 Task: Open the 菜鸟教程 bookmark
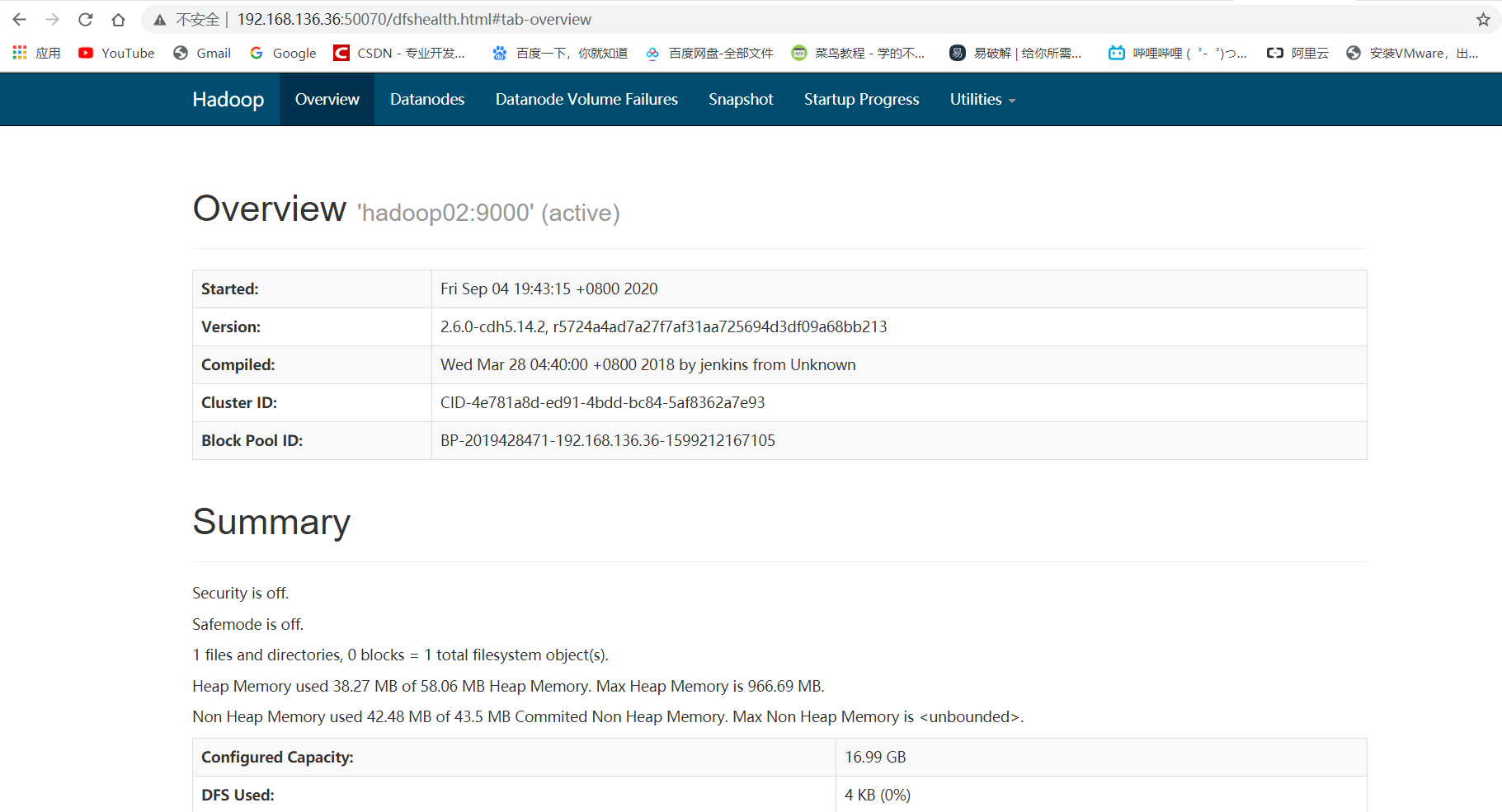click(858, 53)
